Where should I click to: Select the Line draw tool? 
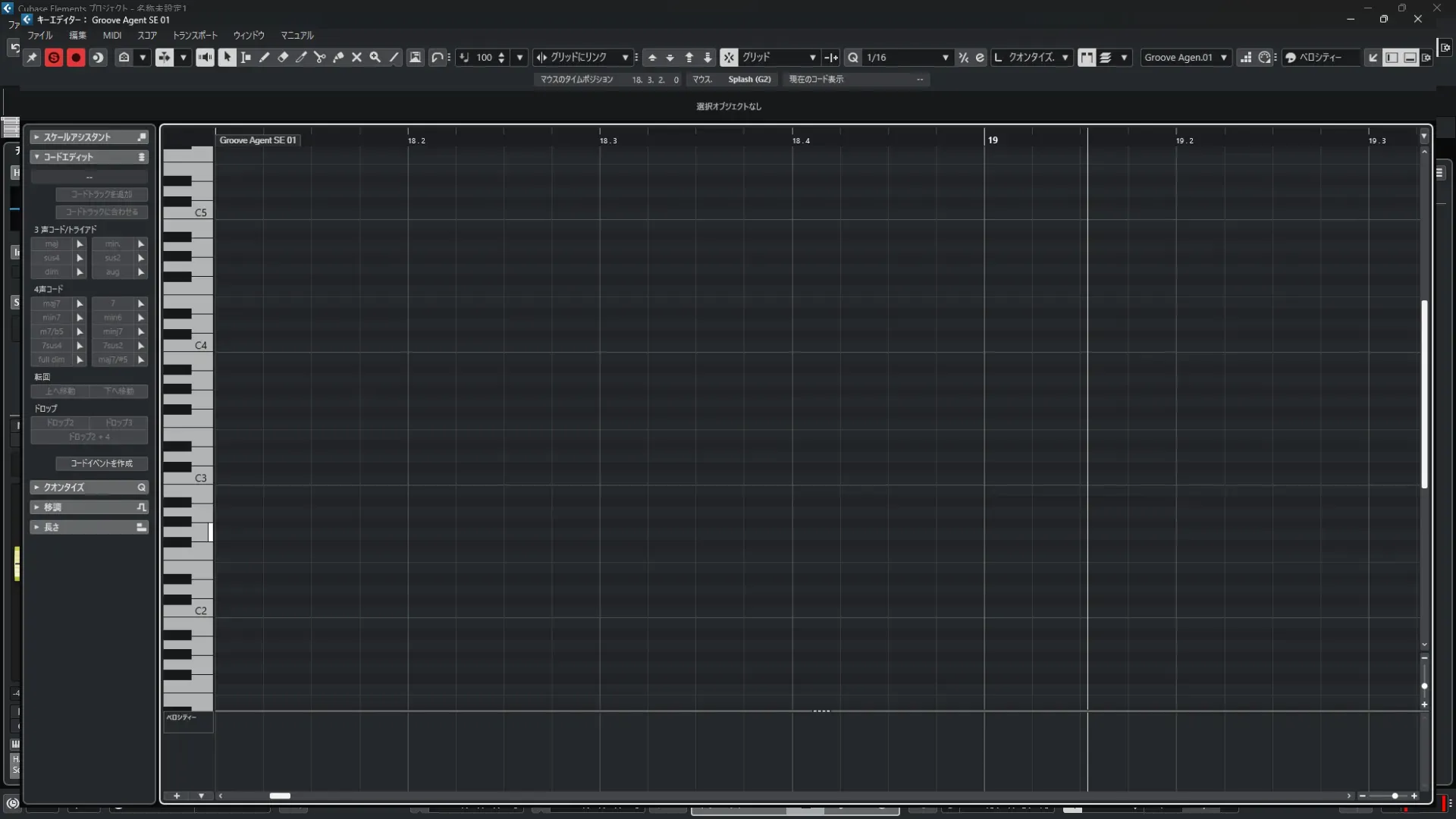click(394, 58)
